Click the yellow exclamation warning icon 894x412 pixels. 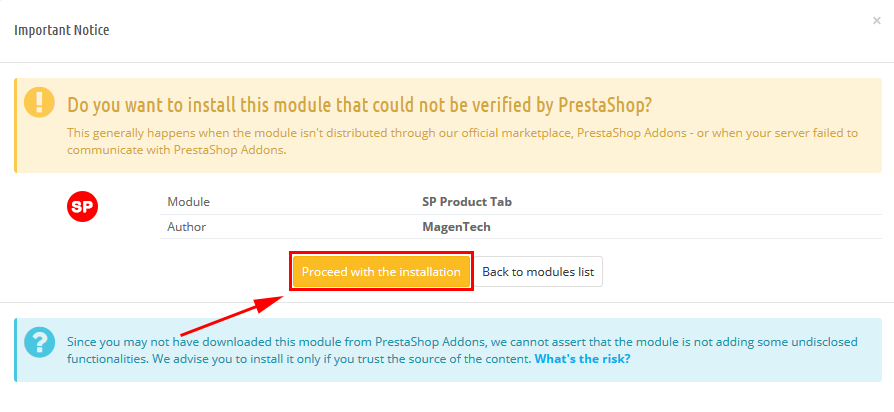39,103
